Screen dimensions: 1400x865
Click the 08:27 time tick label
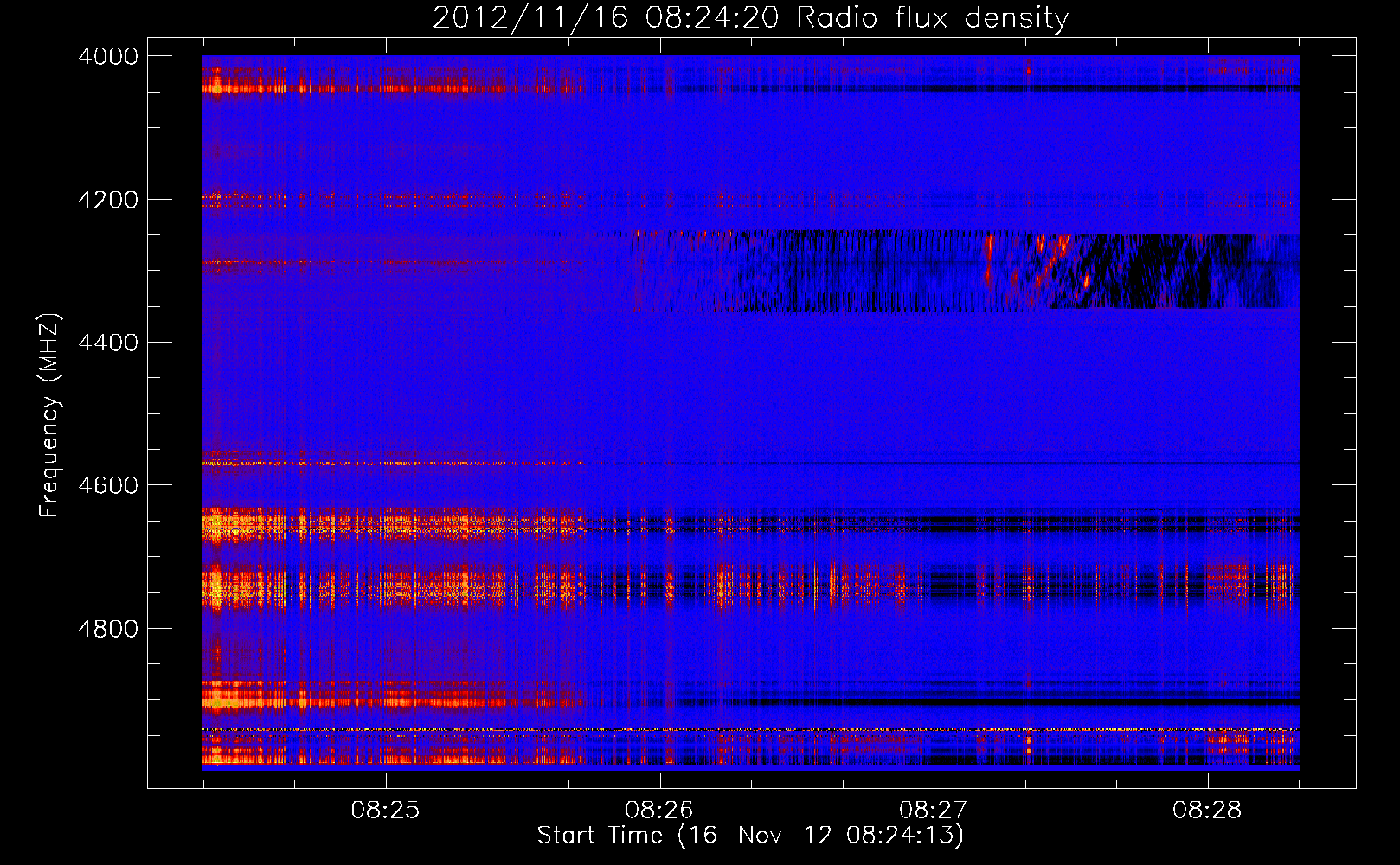(933, 811)
